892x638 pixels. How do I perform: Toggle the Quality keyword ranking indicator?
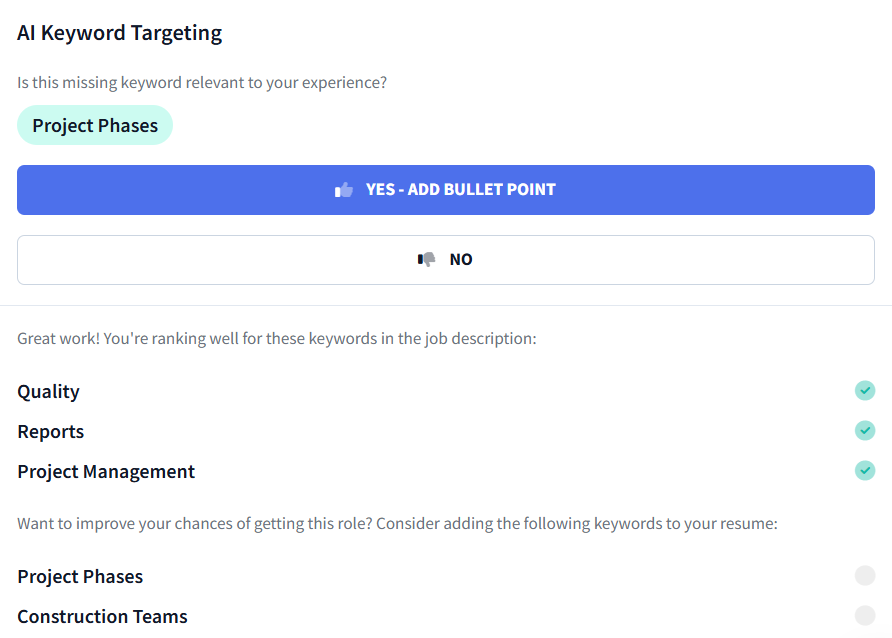[x=865, y=391]
